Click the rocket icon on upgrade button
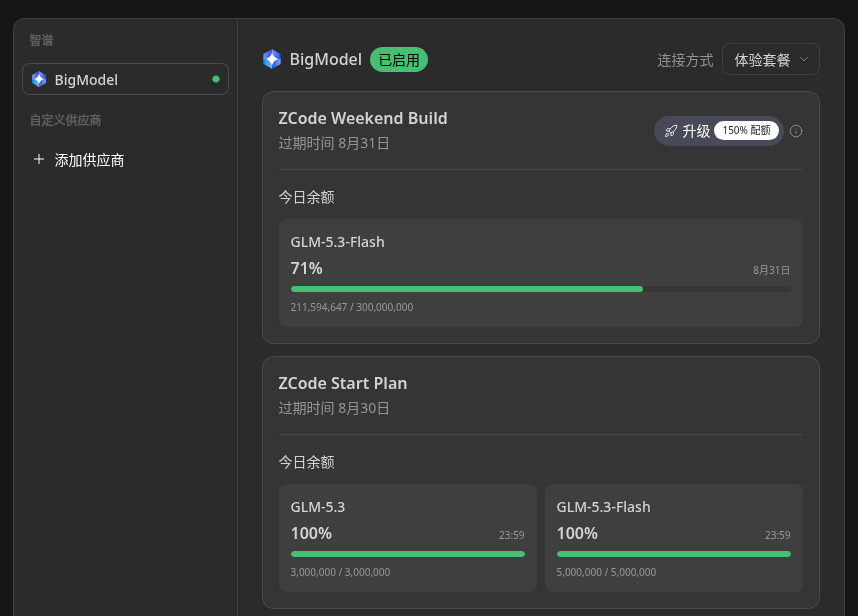The image size is (858, 616). [x=671, y=131]
